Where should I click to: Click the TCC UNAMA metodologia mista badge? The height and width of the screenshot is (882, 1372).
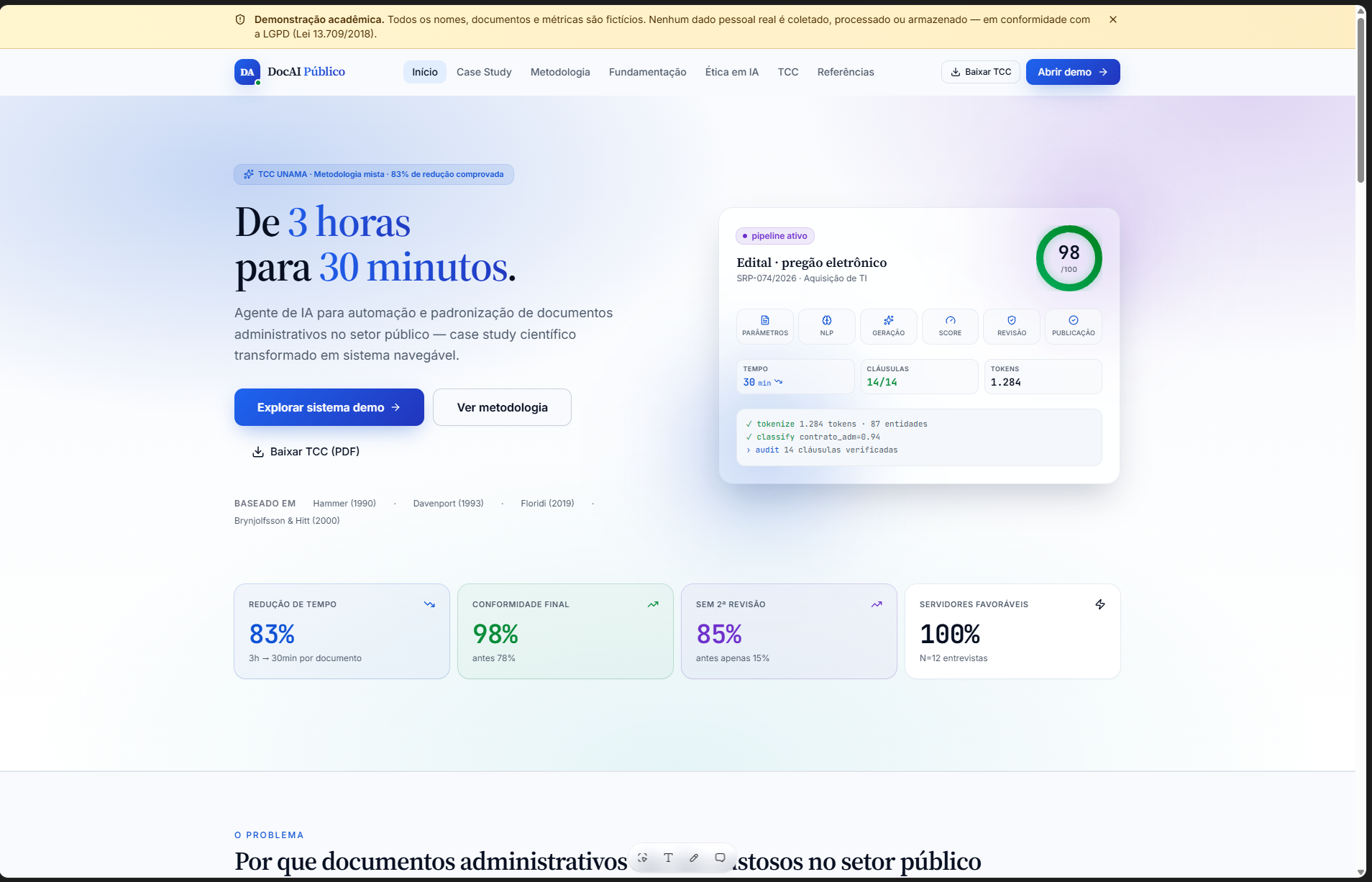tap(374, 174)
